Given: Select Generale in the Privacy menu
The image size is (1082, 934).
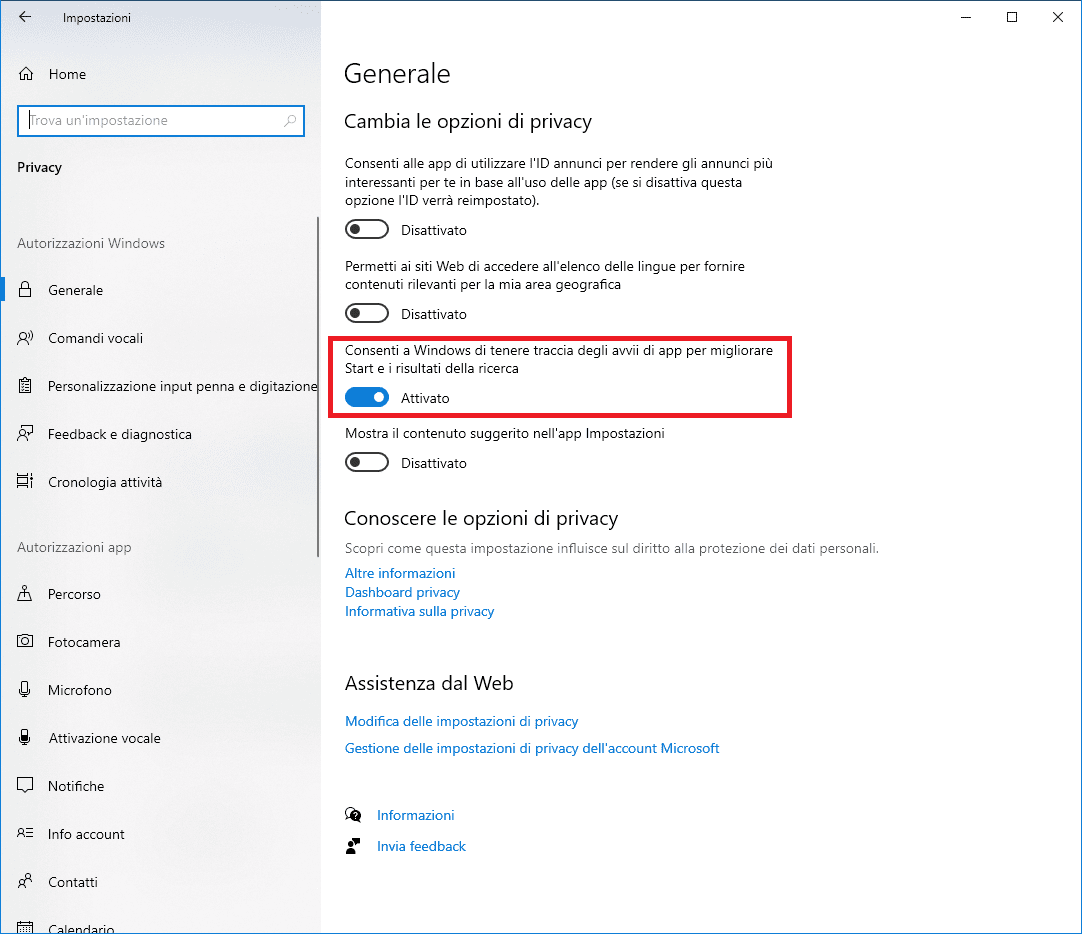Looking at the screenshot, I should (x=75, y=290).
